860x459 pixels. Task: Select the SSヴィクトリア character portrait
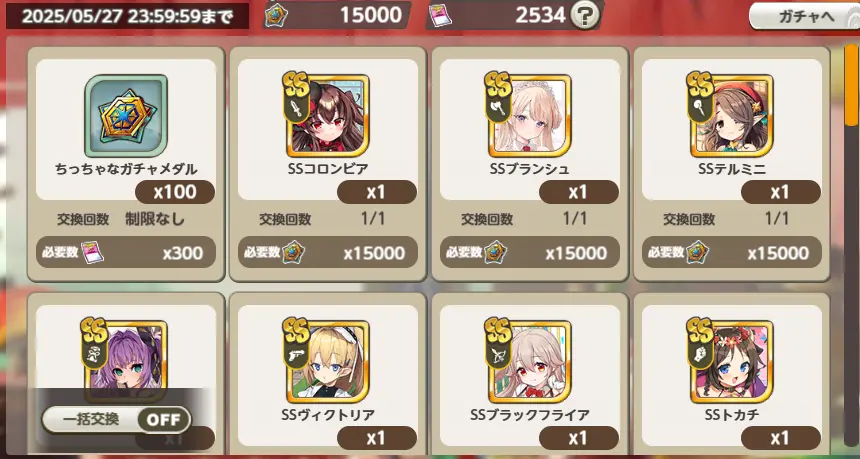click(327, 361)
